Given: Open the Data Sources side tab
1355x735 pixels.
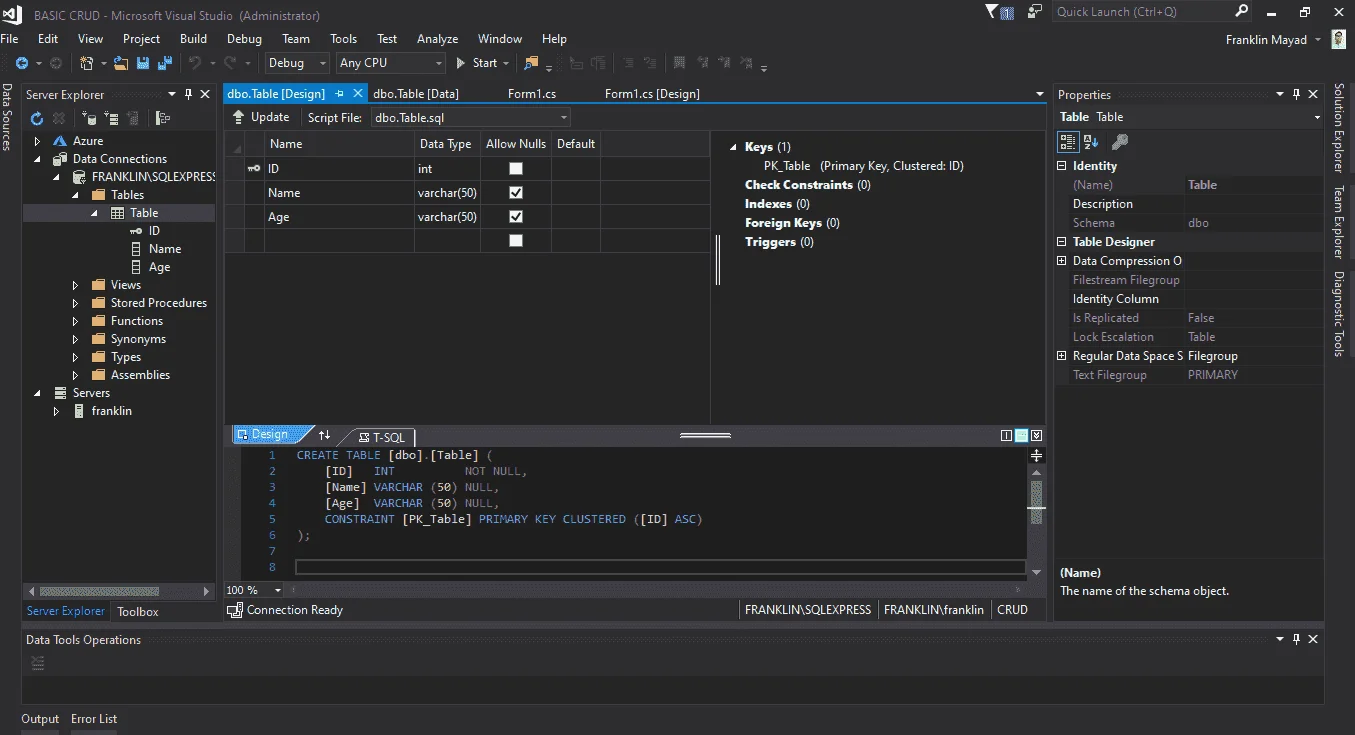Looking at the screenshot, I should pyautogui.click(x=7, y=117).
